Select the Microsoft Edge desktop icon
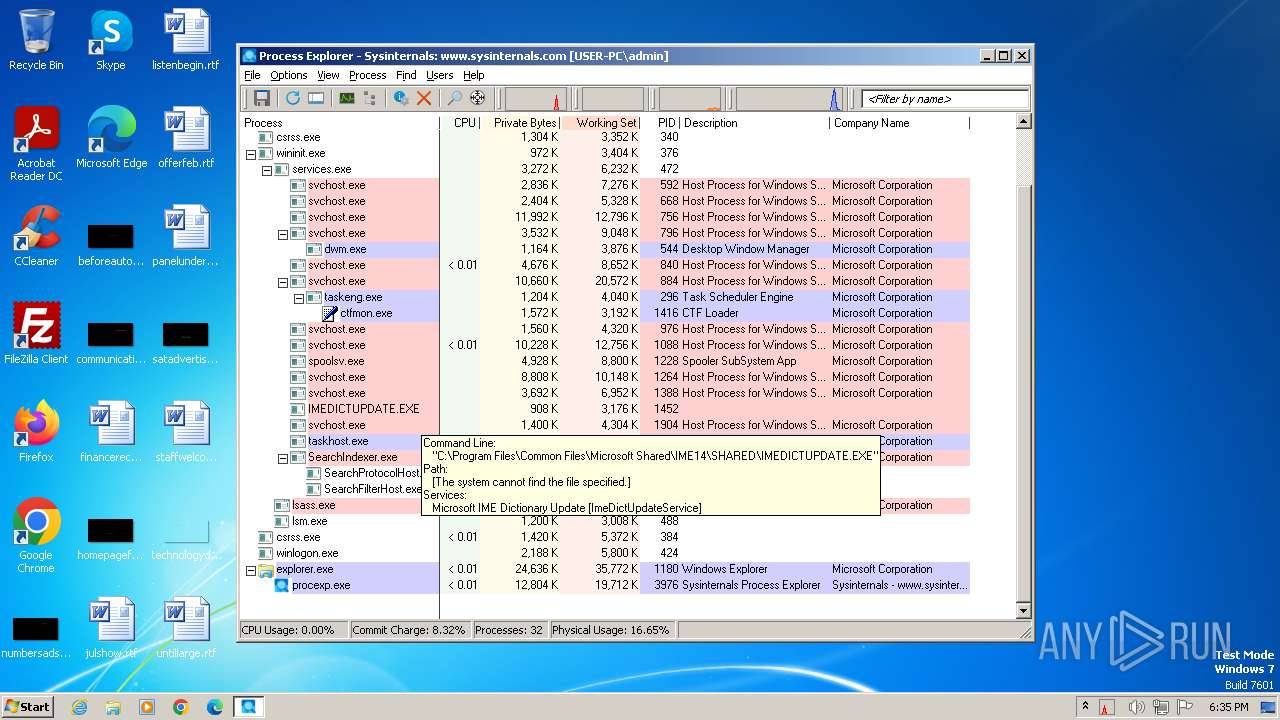This screenshot has height=720, width=1280. (x=111, y=138)
